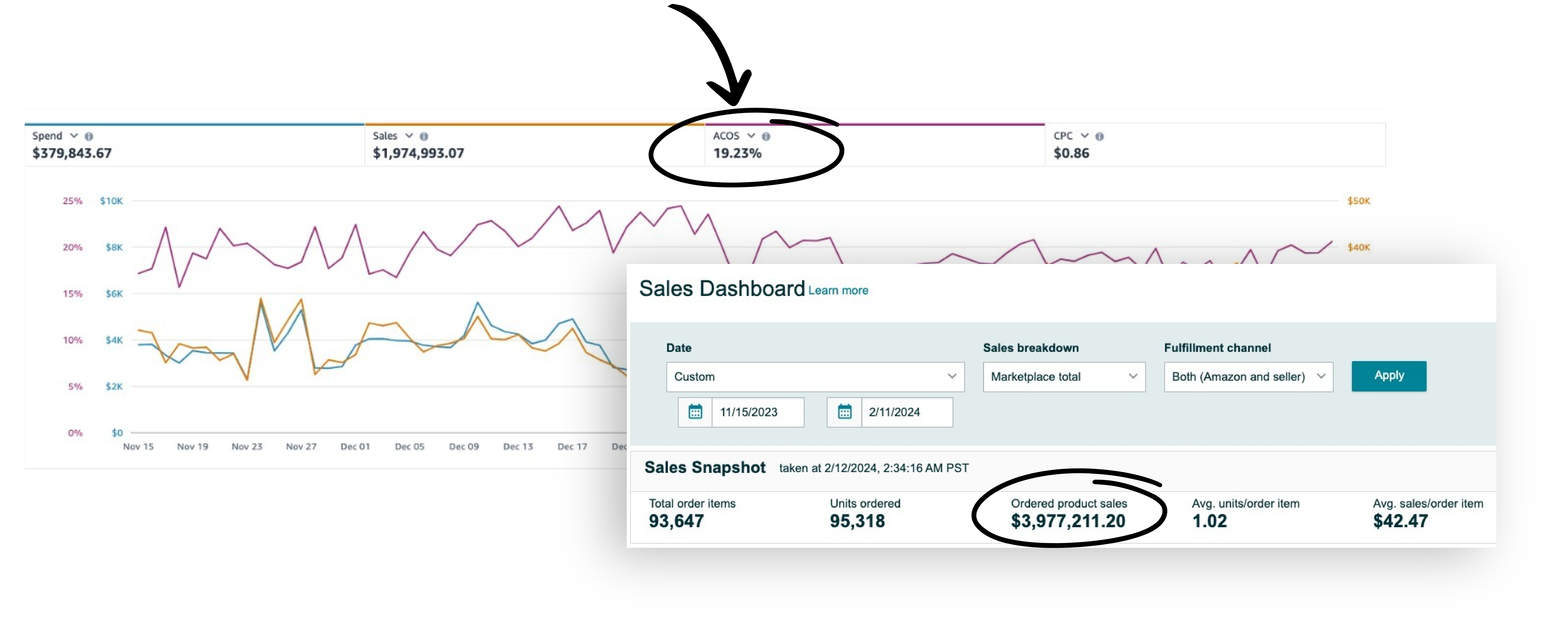The image size is (1568, 619).
Task: Select the Sales metric card
Action: pyautogui.click(x=535, y=145)
